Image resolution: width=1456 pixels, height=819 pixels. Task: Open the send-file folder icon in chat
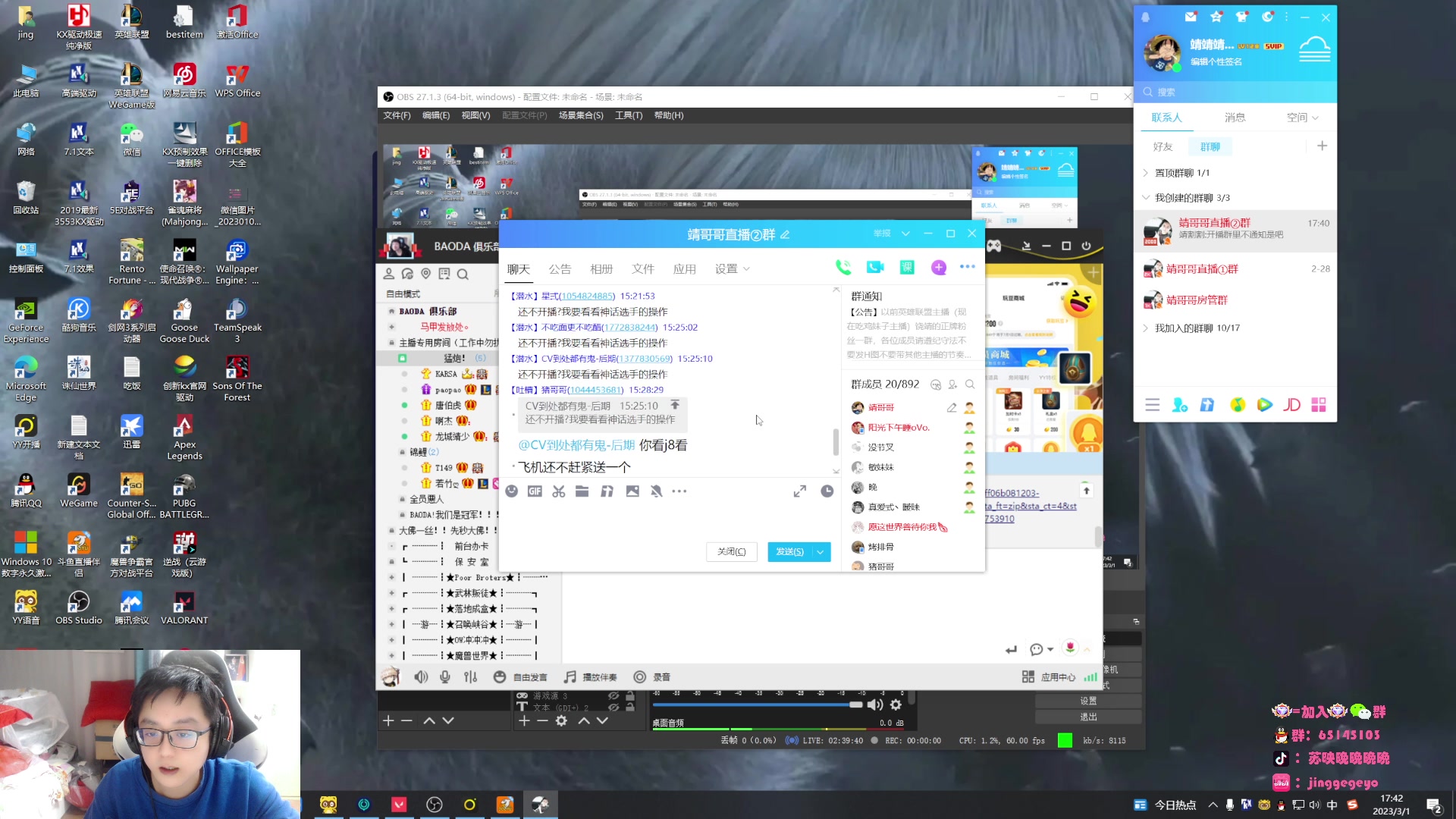coord(582,491)
